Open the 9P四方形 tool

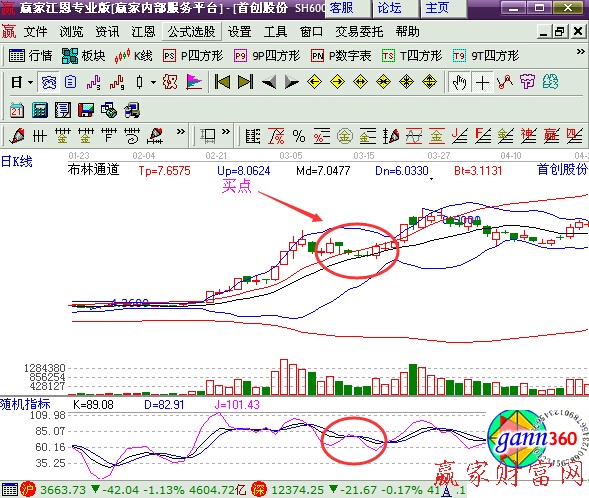[267, 56]
